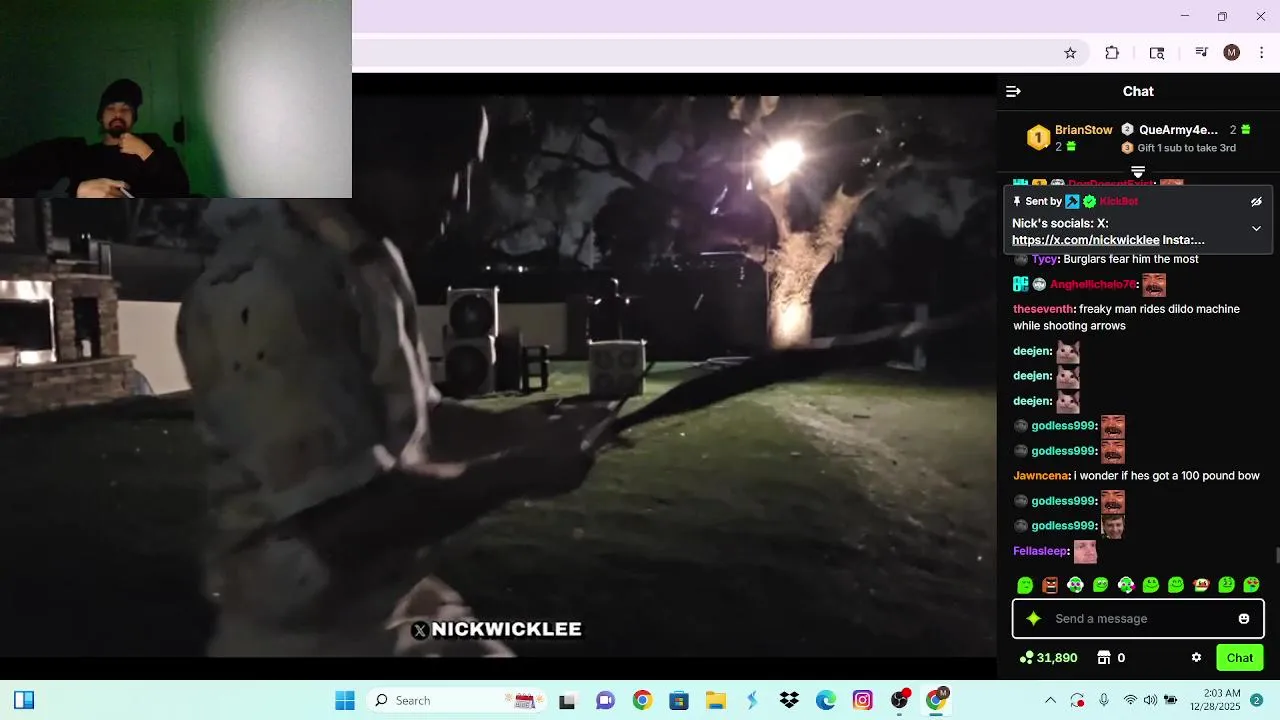Open File Explorer from the taskbar
The image size is (1280, 720).
click(715, 700)
